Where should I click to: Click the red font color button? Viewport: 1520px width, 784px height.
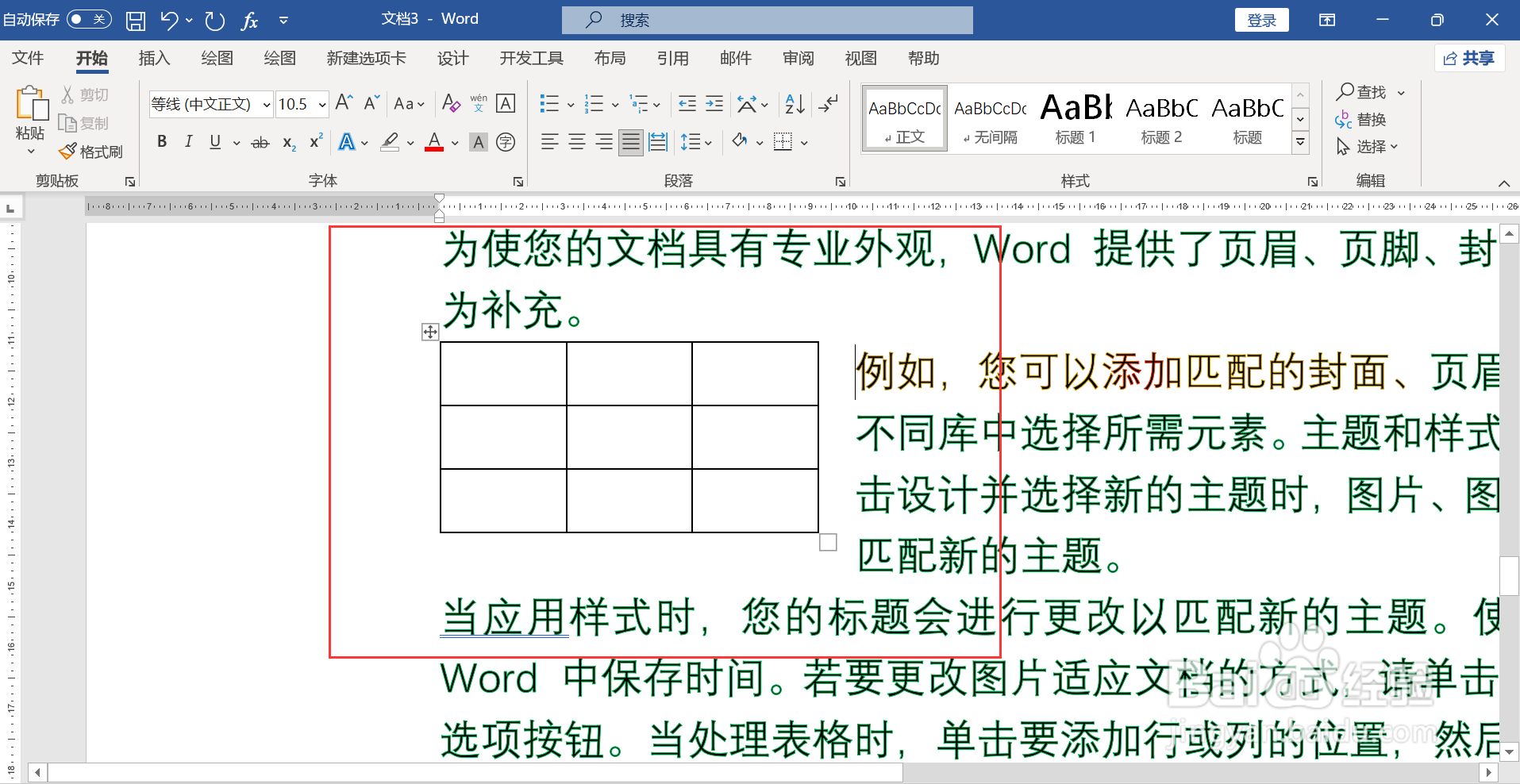point(434,142)
